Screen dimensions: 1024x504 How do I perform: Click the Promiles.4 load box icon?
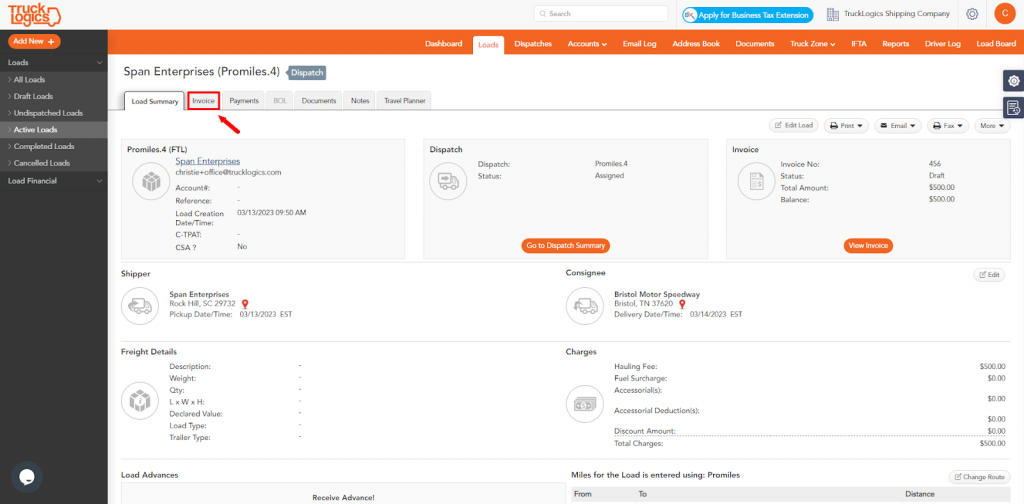click(152, 181)
